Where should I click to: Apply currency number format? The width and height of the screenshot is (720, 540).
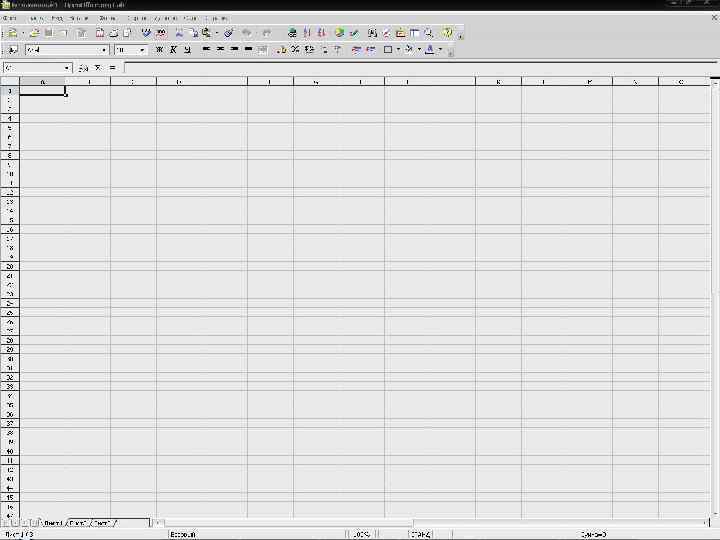(281, 50)
